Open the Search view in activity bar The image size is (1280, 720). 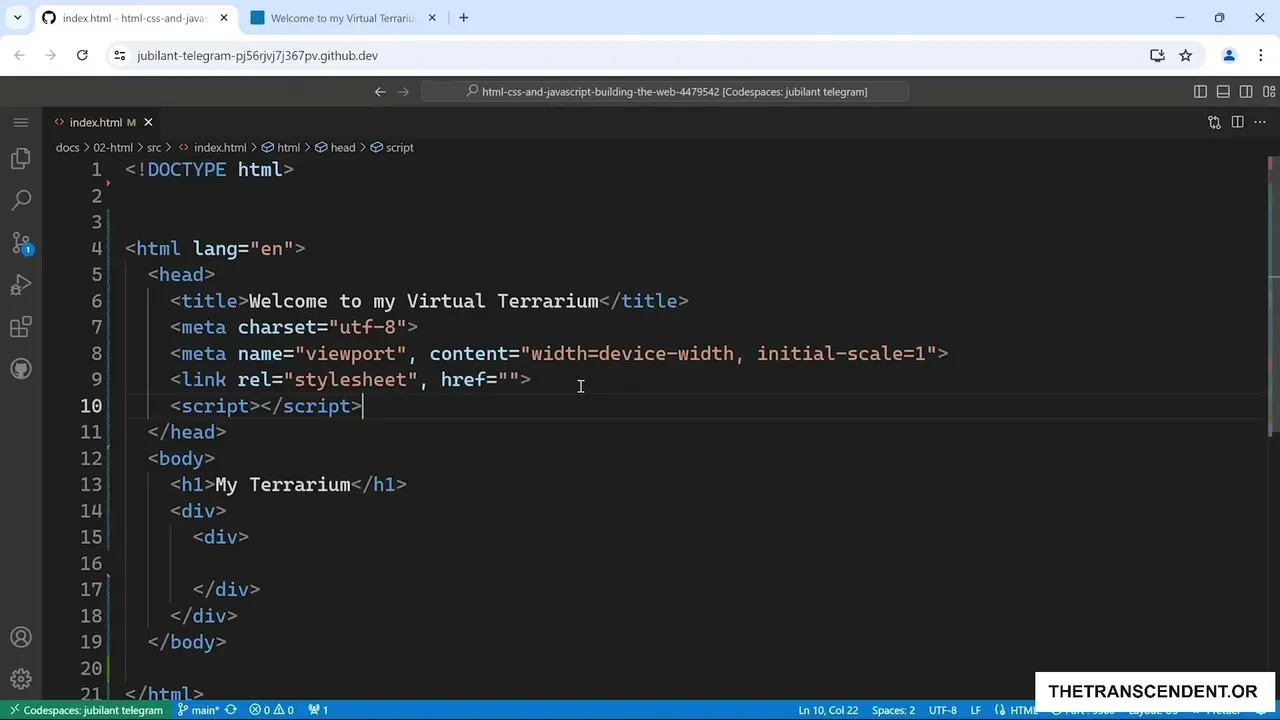(x=21, y=201)
